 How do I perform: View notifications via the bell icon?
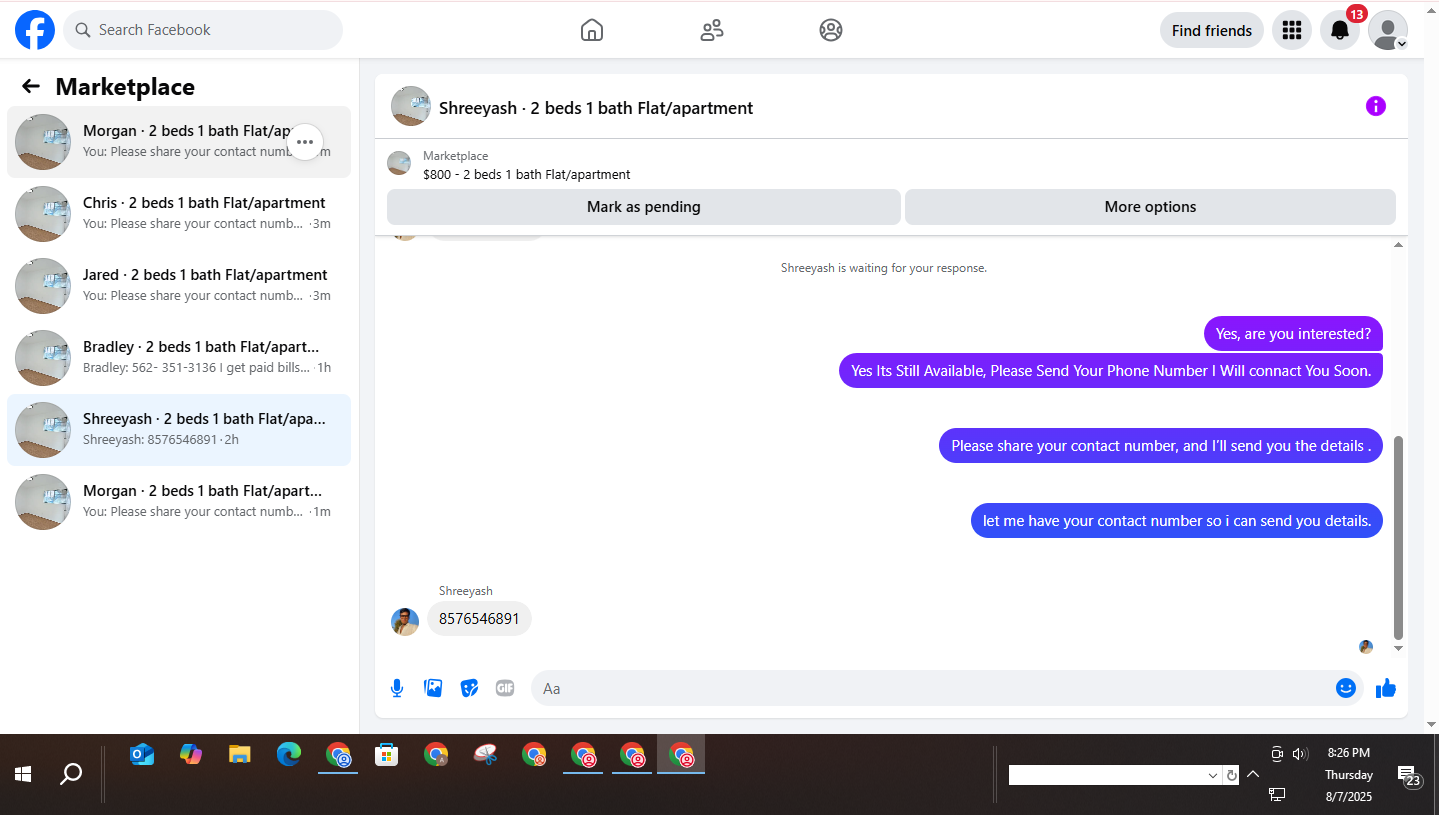(x=1340, y=30)
